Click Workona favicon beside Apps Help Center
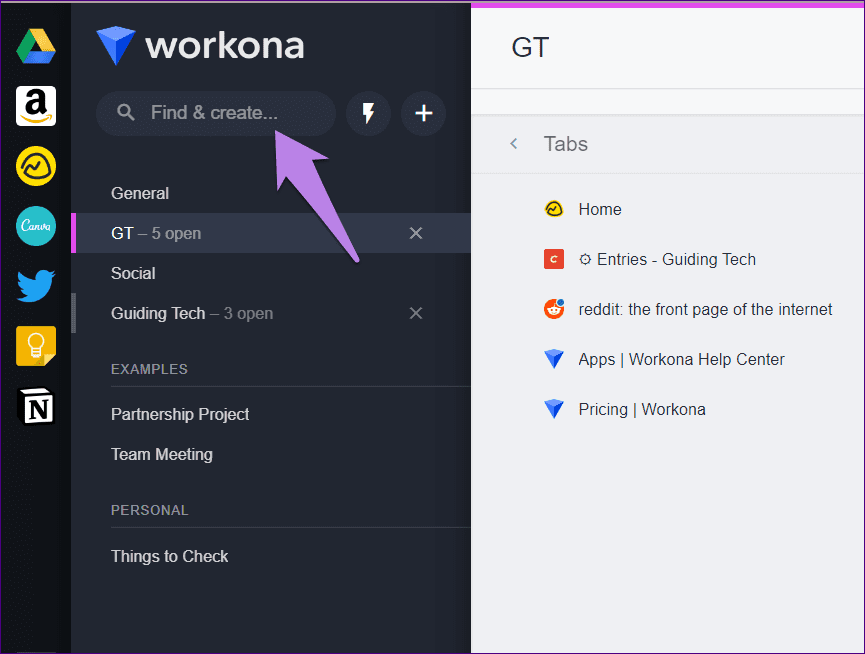Viewport: 865px width, 654px height. 554,359
